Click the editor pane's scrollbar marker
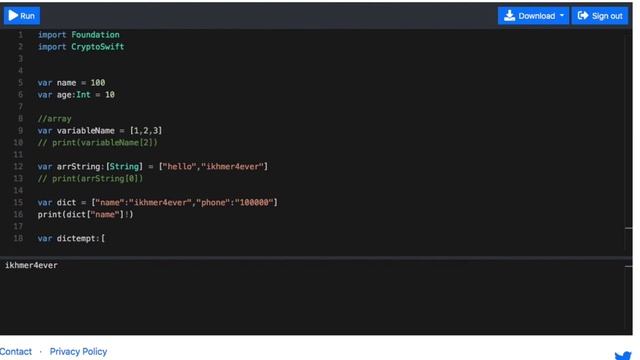The image size is (640, 360). tap(629, 228)
